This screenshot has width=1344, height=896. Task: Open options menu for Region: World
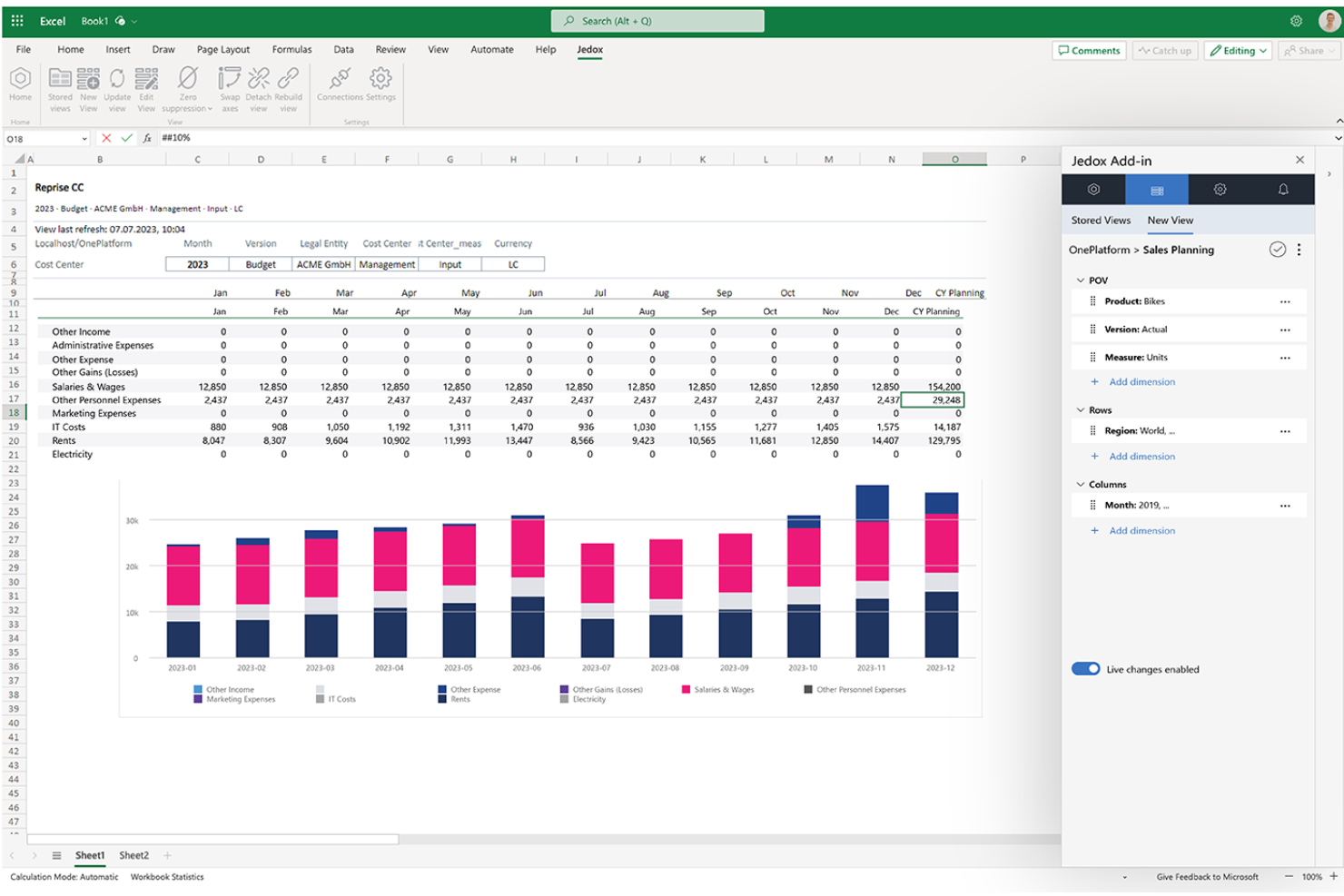click(x=1285, y=431)
